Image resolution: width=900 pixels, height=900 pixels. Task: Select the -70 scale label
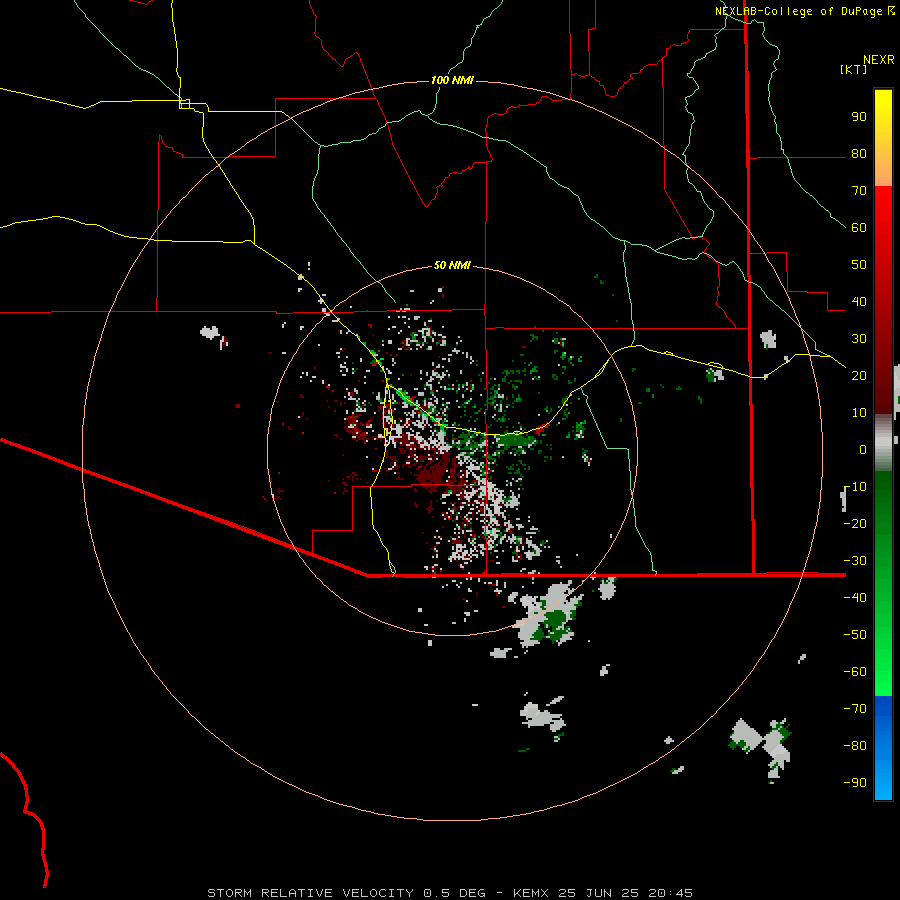(855, 709)
